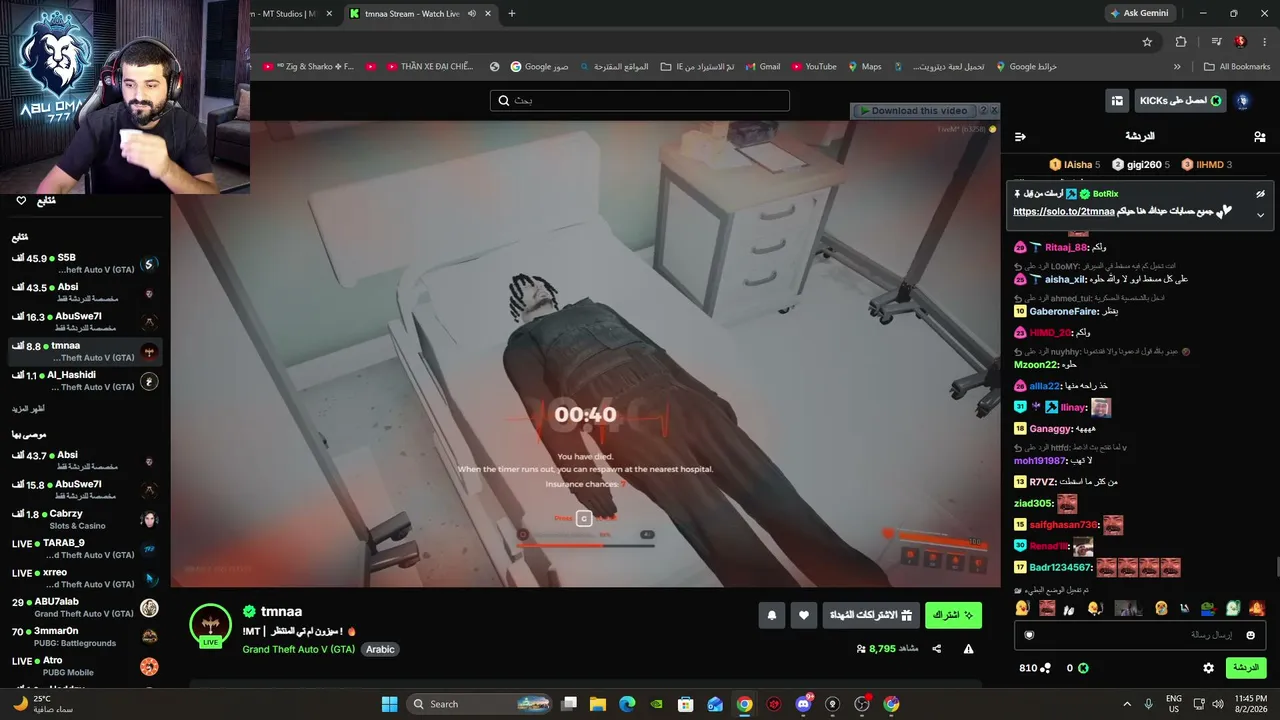Open File Explorer from the taskbar

coord(598,704)
